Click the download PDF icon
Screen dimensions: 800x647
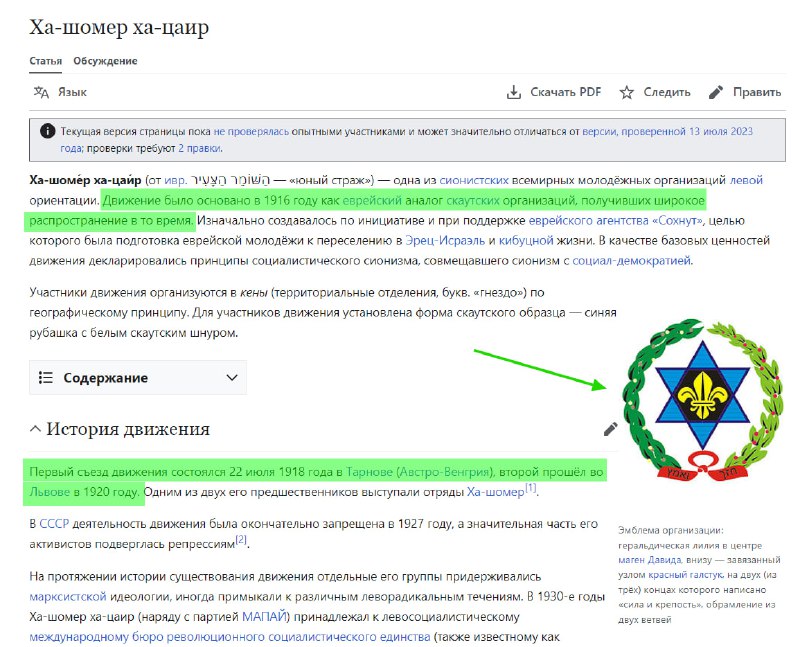coord(514,92)
